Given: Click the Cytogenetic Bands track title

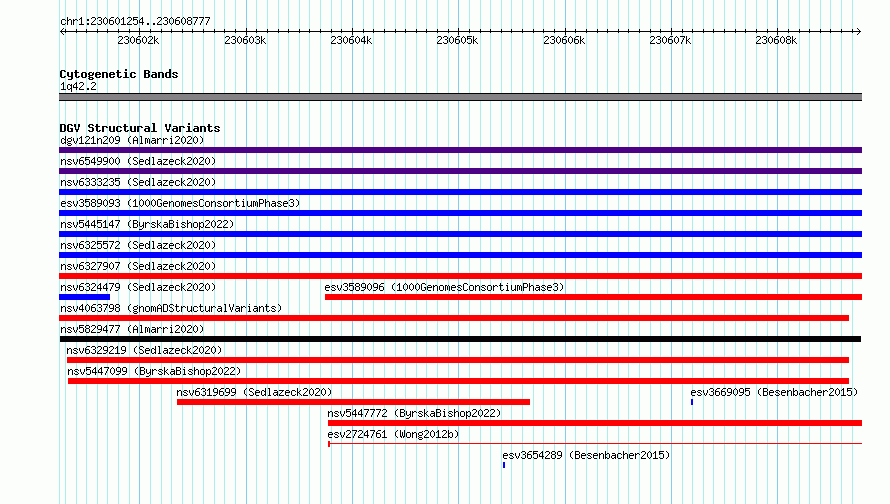Looking at the screenshot, I should [119, 74].
